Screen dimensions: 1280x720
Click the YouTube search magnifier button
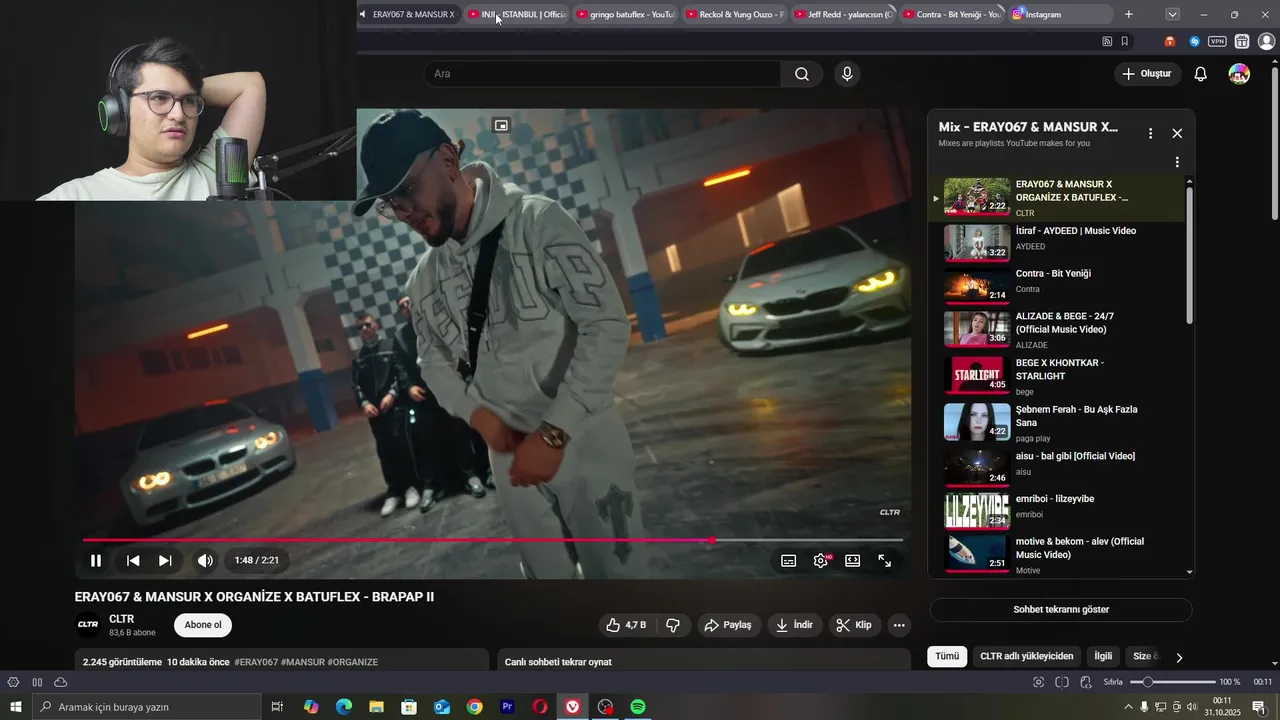click(802, 74)
